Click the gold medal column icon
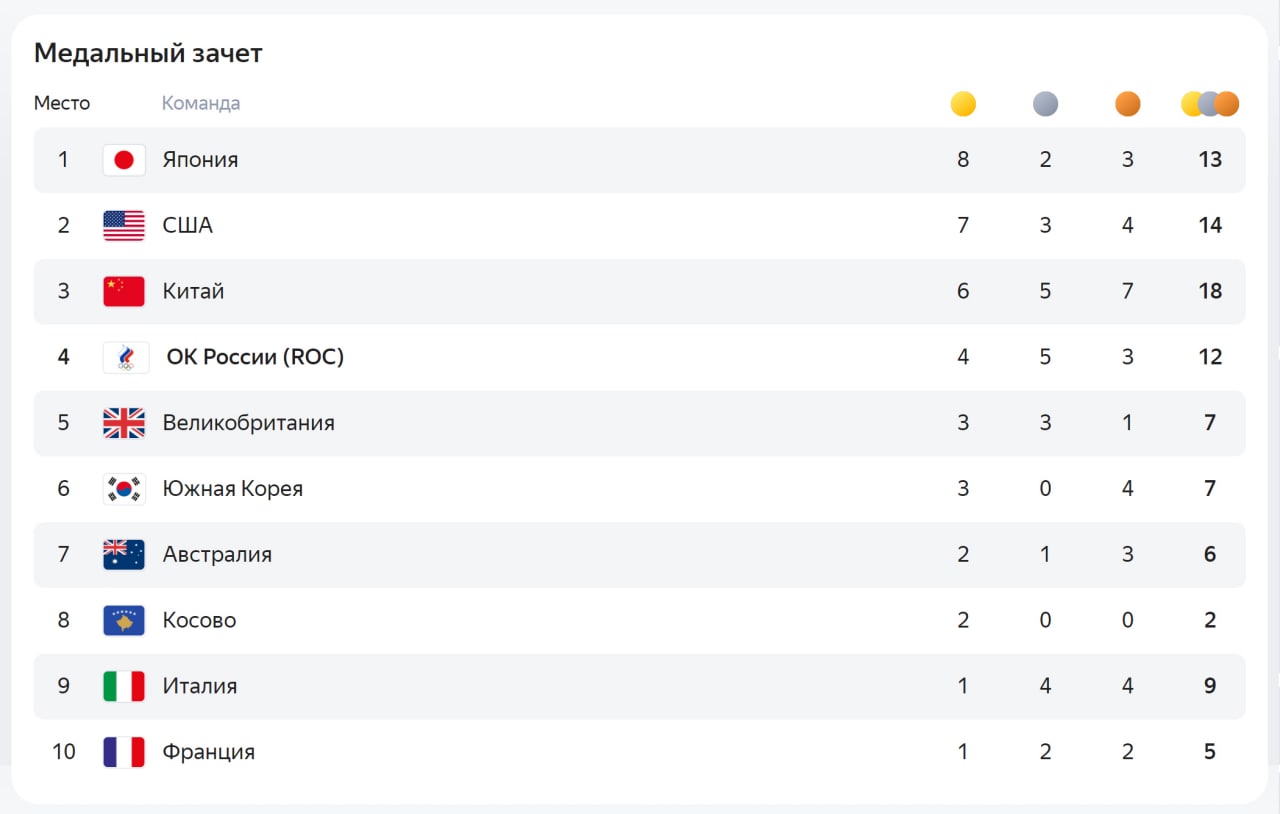1280x814 pixels. tap(963, 104)
